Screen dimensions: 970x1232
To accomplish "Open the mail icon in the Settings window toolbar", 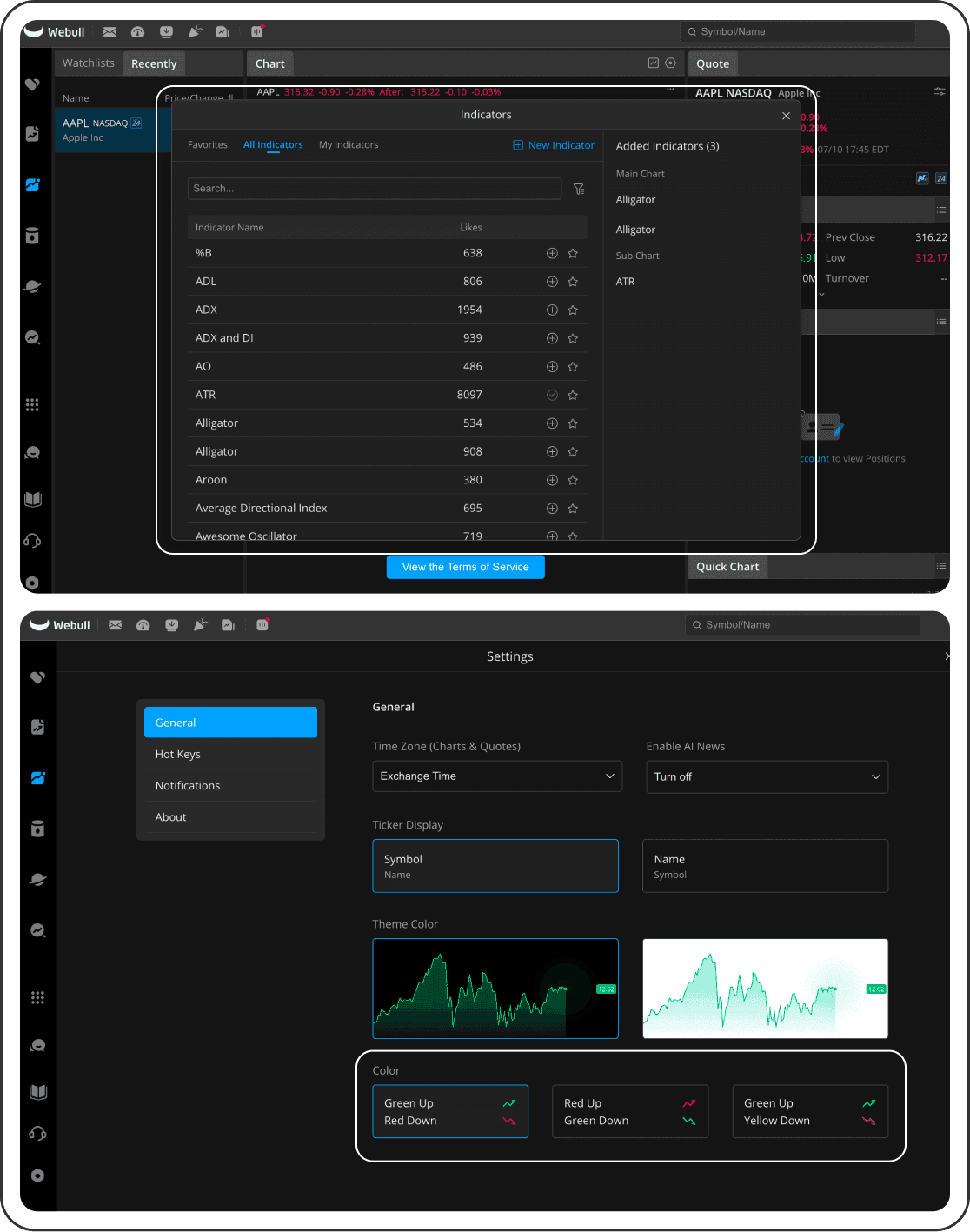I will 115,625.
